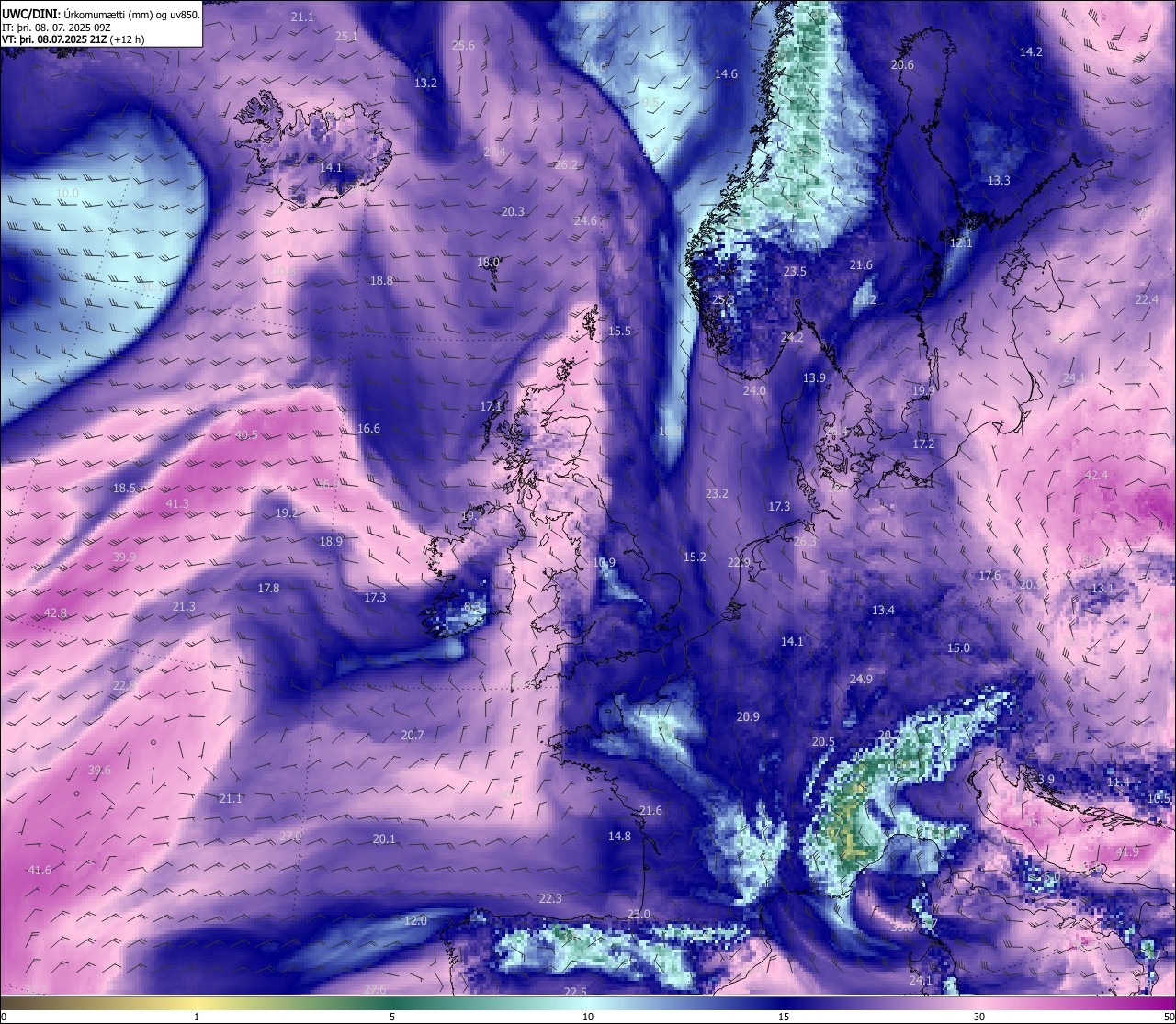Screen dimensions: 1176x1024
Task: Click the value 11.2 over Sweden
Action: [x=865, y=299]
